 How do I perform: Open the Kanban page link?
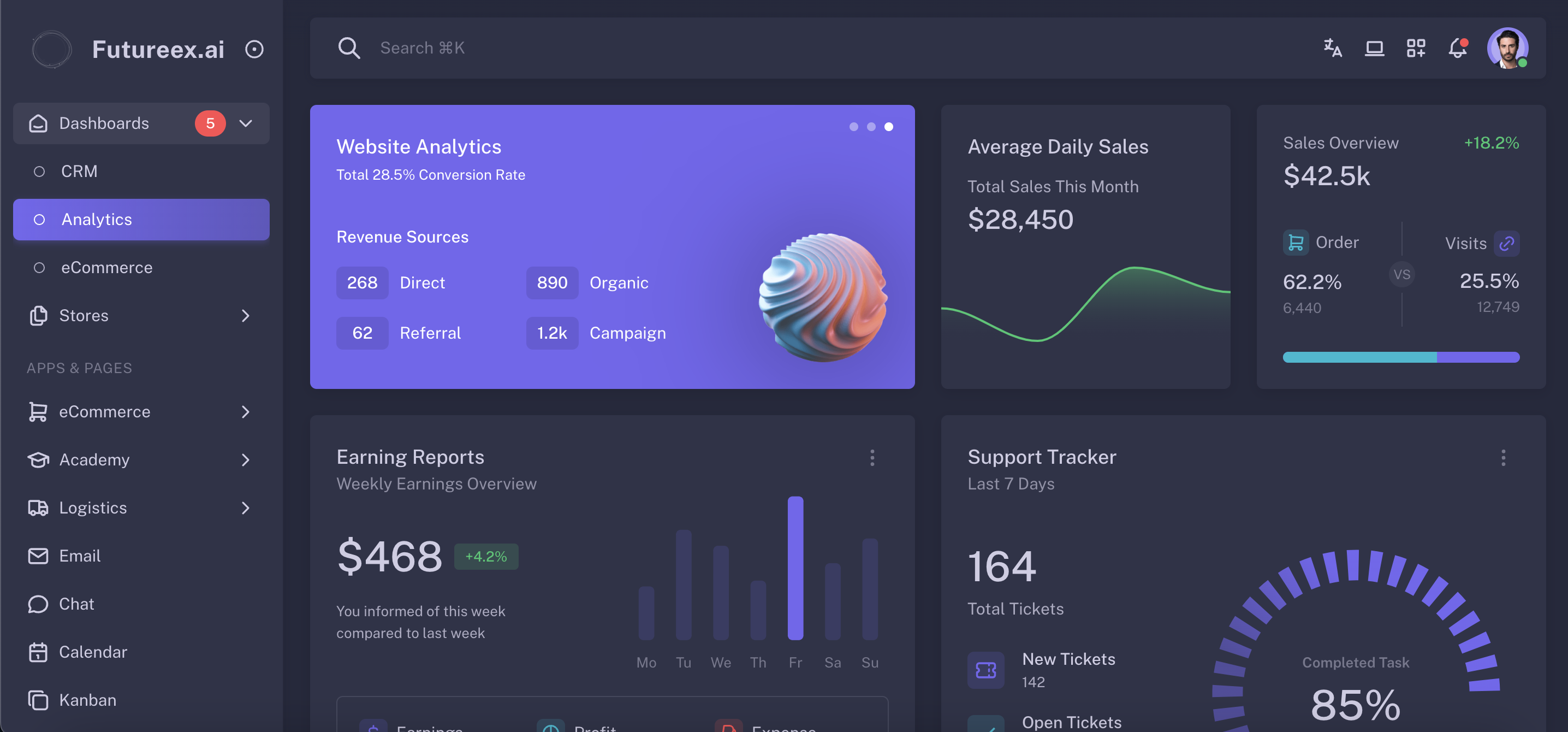pyautogui.click(x=141, y=700)
